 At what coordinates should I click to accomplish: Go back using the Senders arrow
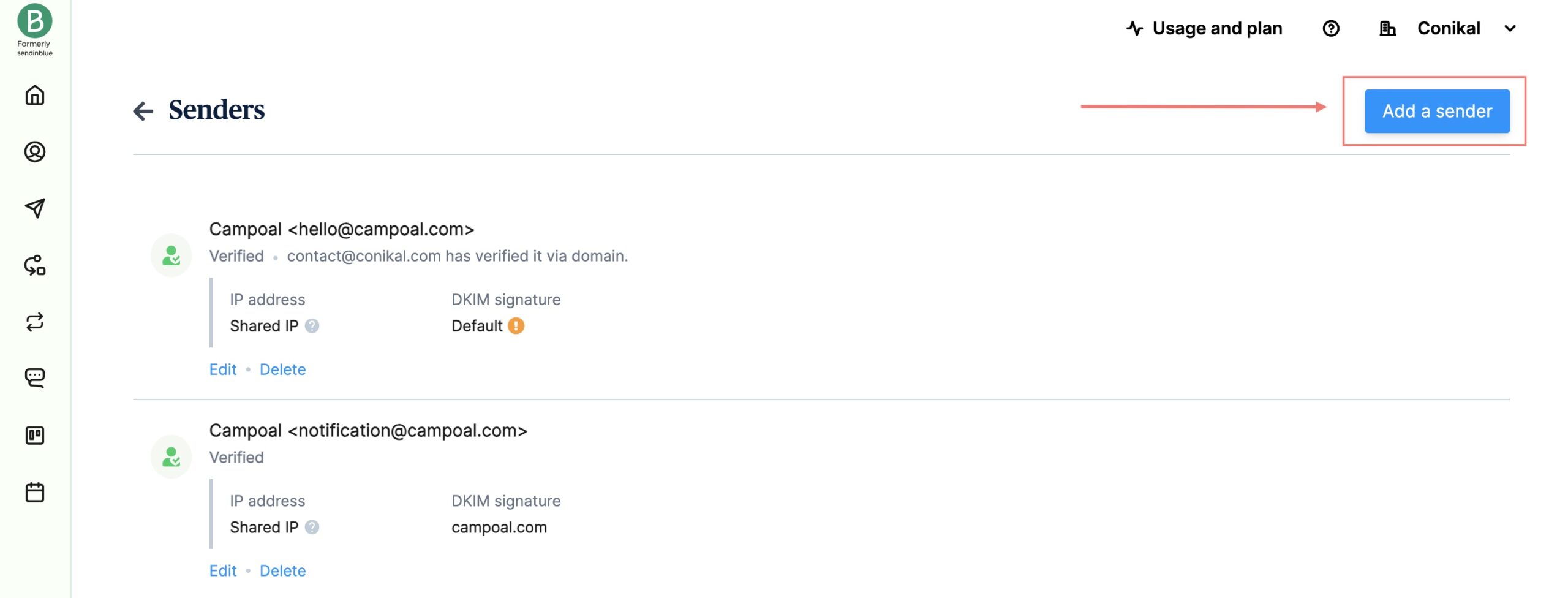click(143, 111)
